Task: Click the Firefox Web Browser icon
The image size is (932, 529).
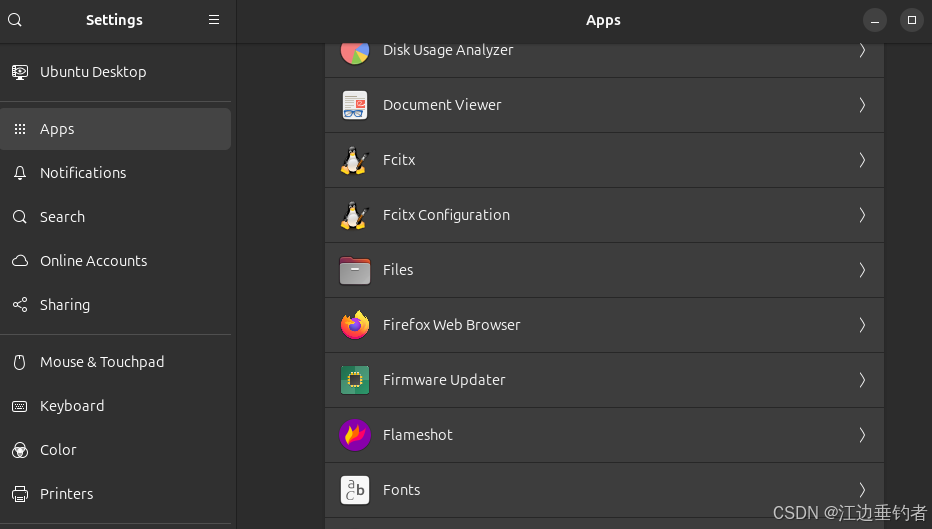Action: click(355, 325)
